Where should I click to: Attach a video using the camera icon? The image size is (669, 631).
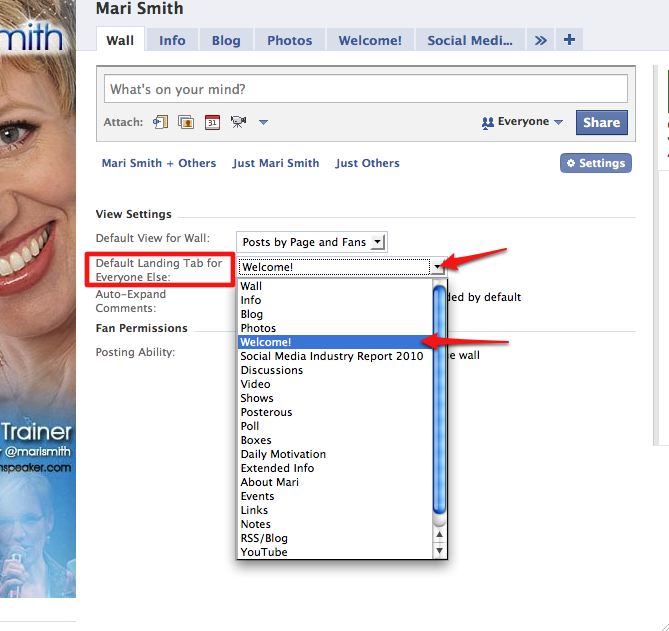coord(238,122)
